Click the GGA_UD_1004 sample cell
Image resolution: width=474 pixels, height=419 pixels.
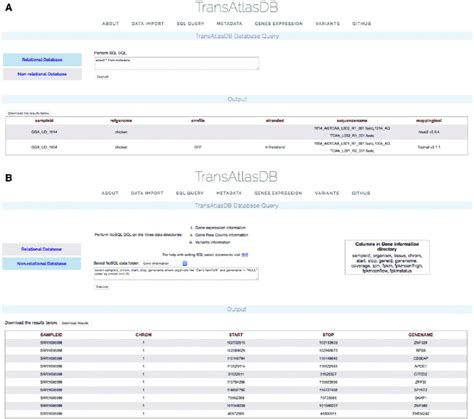44,147
